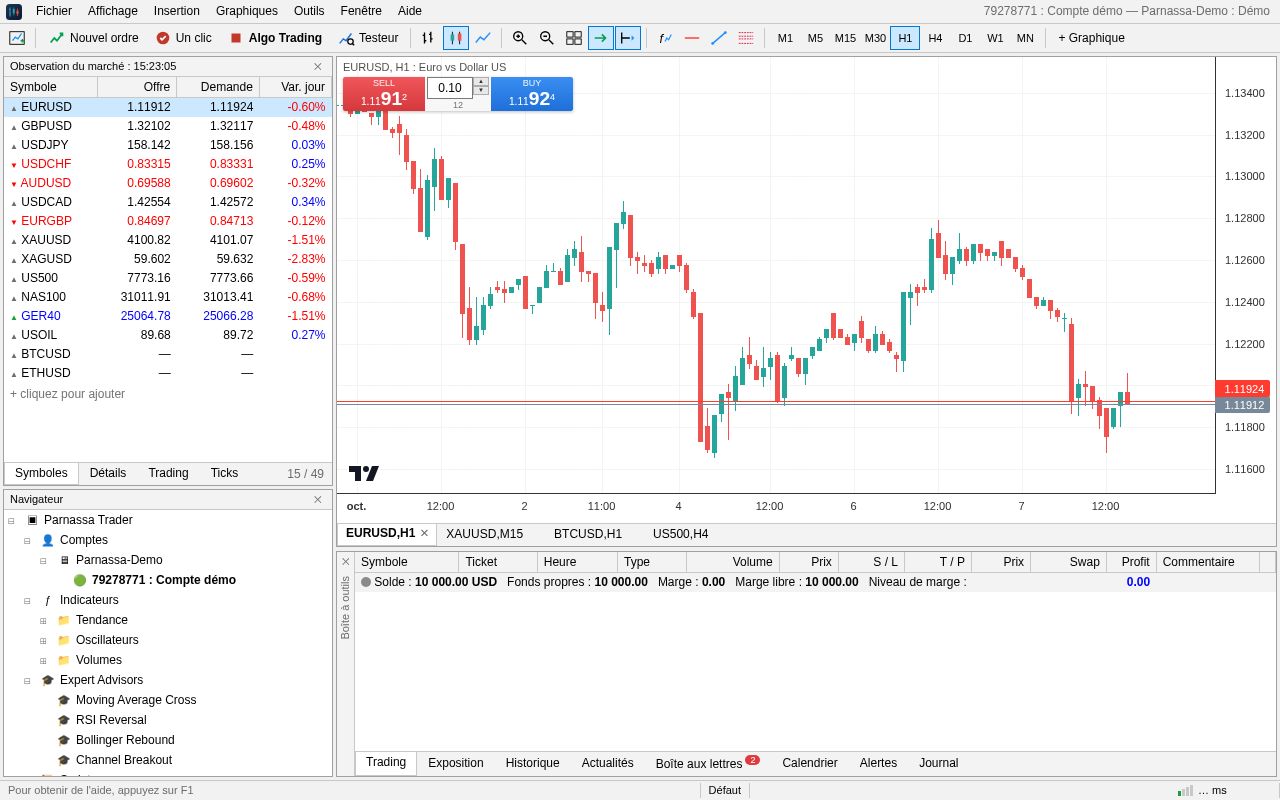
Task: Switch to the H4 timeframe
Action: point(935,38)
